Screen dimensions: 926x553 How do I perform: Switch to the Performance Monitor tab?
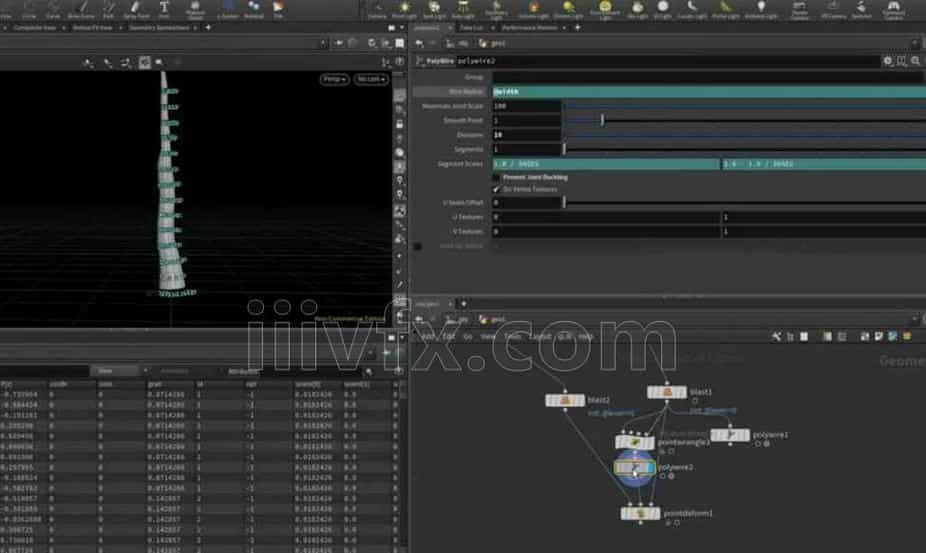click(x=531, y=28)
